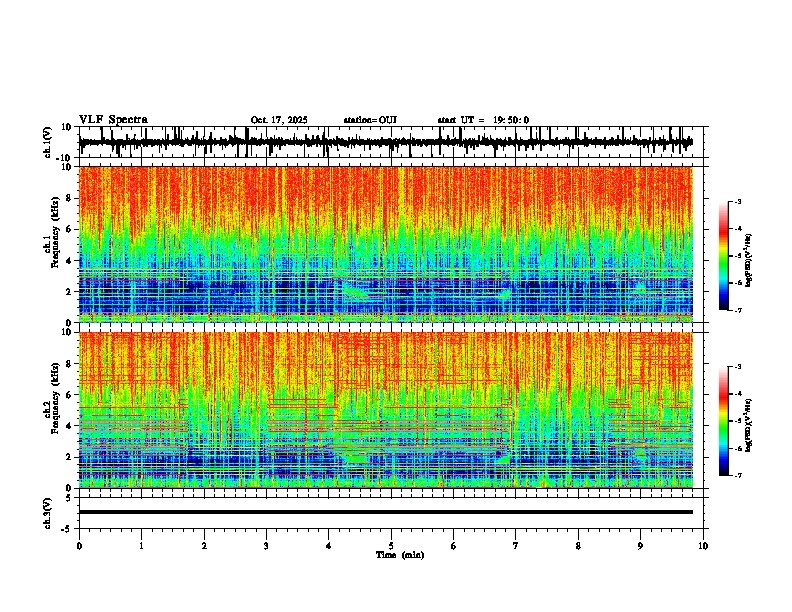This screenshot has height=612, width=792.
Task: Click tick label "5" on the Time axis
Action: click(391, 546)
